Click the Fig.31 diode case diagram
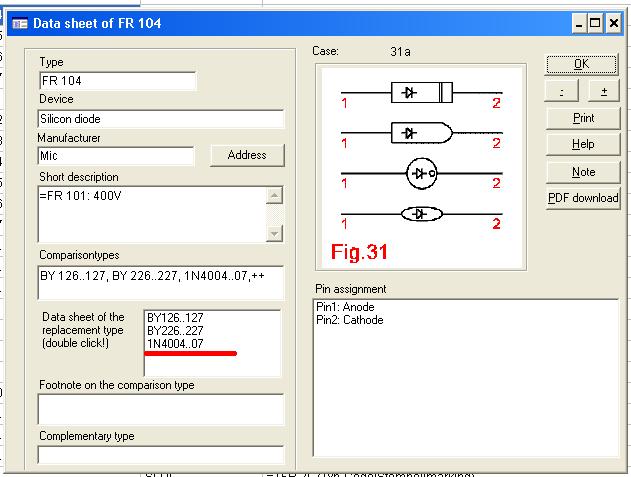This screenshot has height=477, width=631. tap(421, 169)
